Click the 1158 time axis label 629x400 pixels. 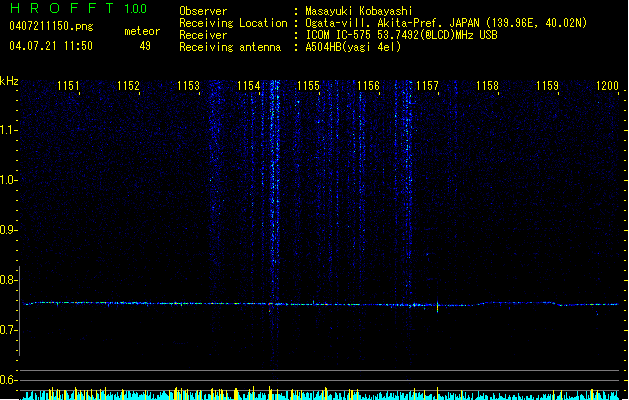[x=487, y=86]
